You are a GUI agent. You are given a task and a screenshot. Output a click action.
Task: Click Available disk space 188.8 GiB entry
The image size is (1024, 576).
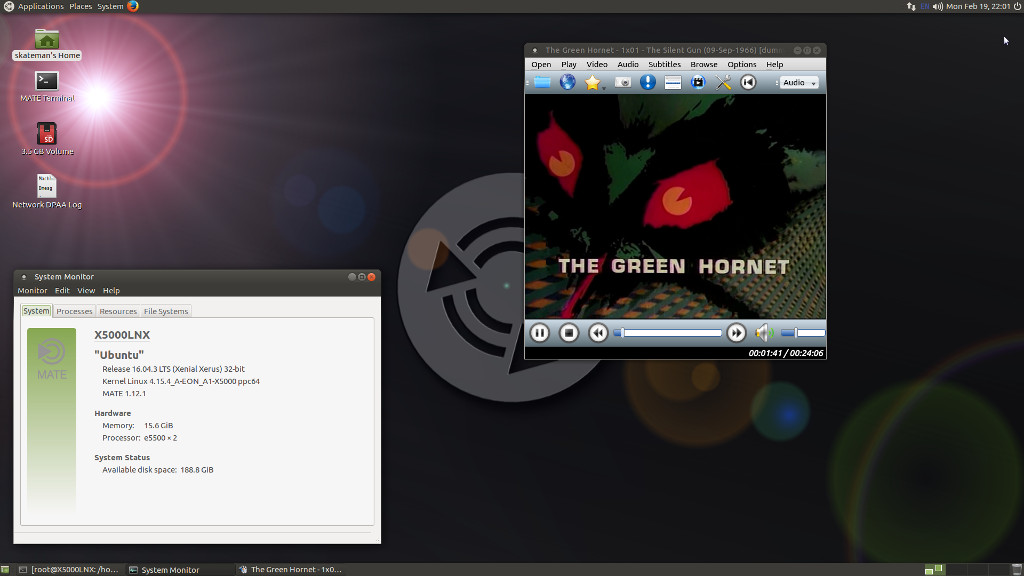(157, 470)
